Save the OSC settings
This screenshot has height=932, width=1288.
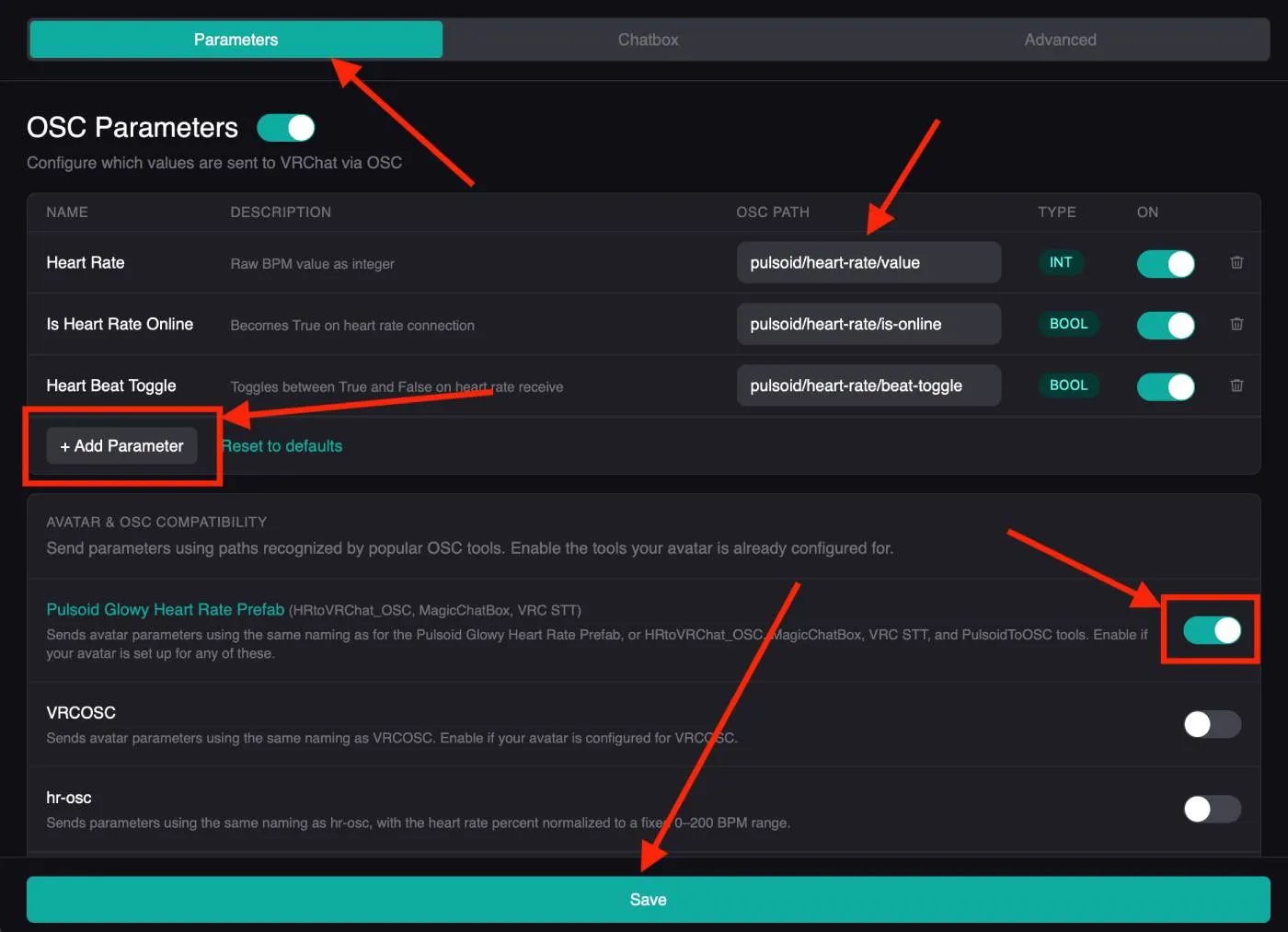click(x=649, y=900)
